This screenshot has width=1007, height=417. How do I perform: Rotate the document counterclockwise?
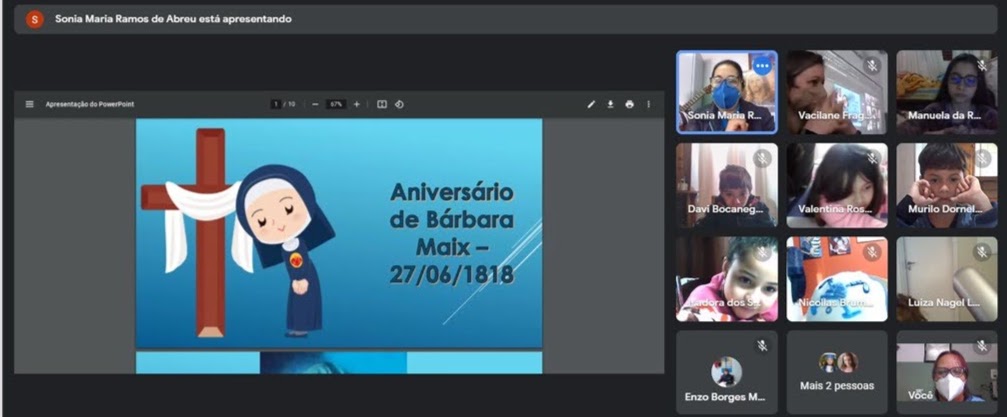click(399, 104)
